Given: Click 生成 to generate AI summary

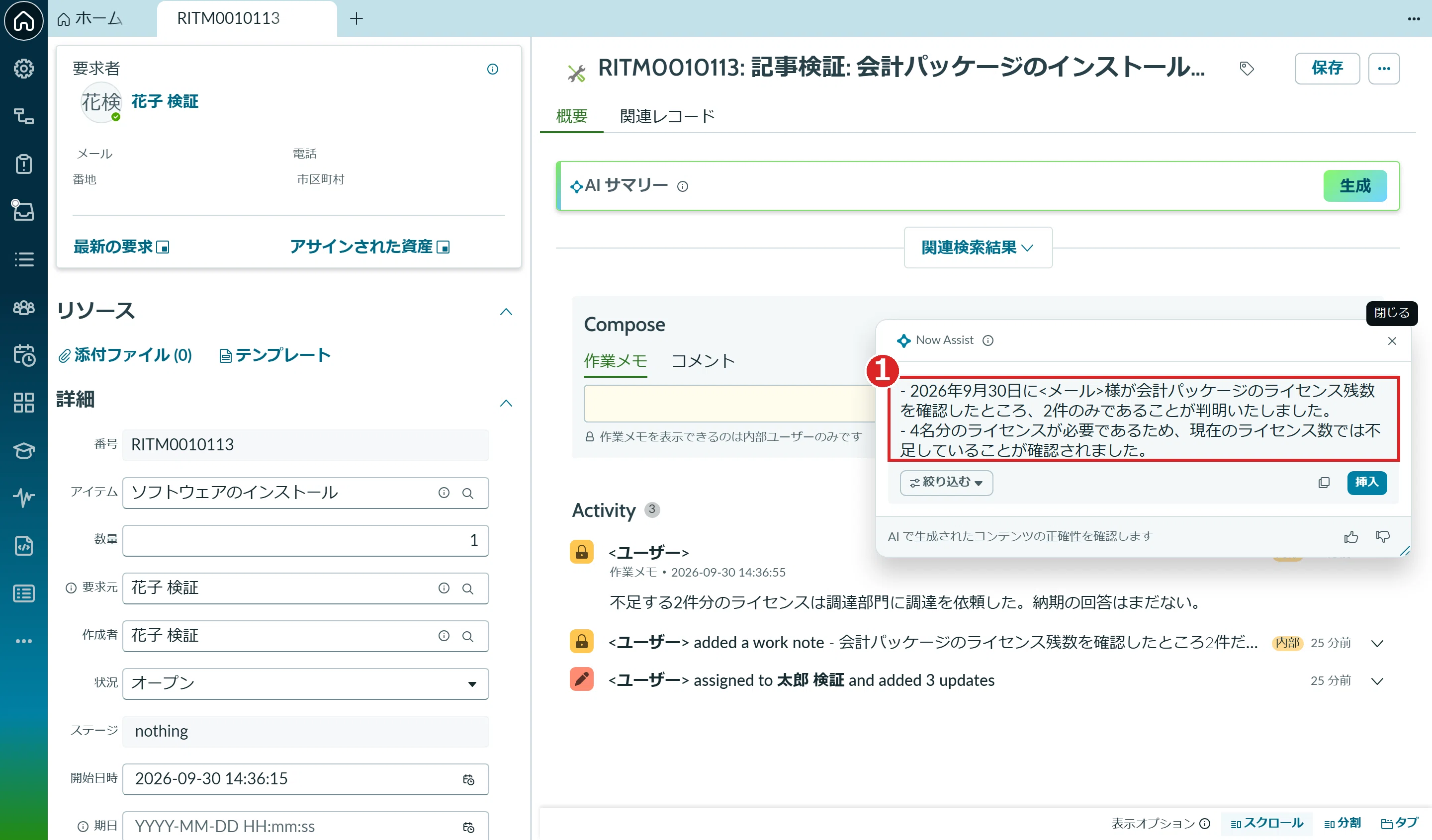Looking at the screenshot, I should 1355,186.
